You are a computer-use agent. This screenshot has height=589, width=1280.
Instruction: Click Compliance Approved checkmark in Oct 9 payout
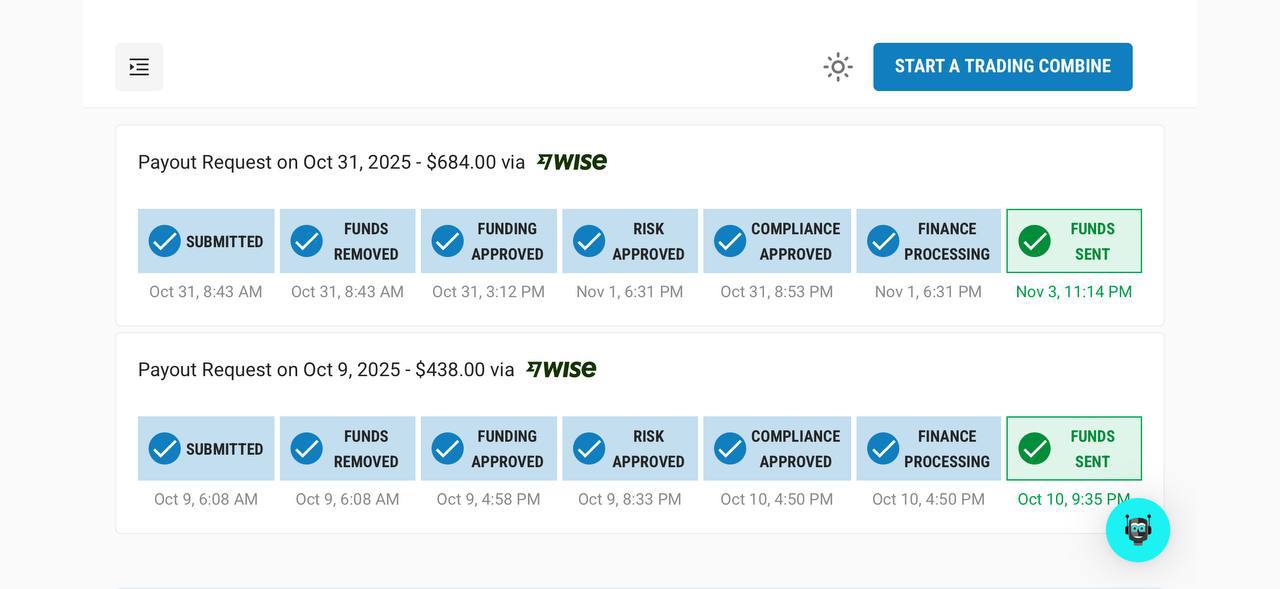tap(730, 449)
